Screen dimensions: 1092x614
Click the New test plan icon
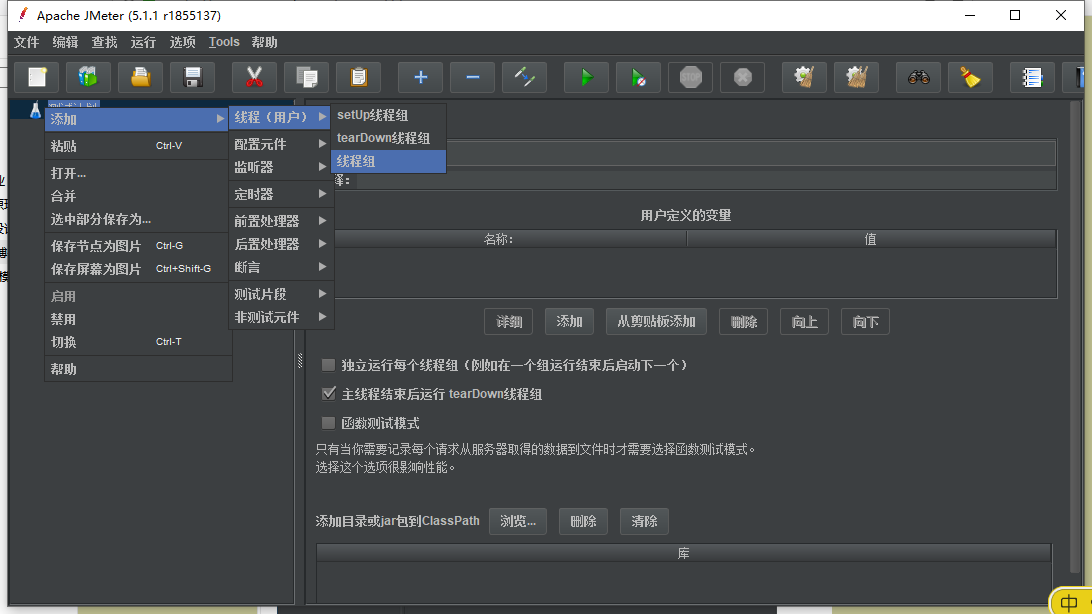pos(37,77)
